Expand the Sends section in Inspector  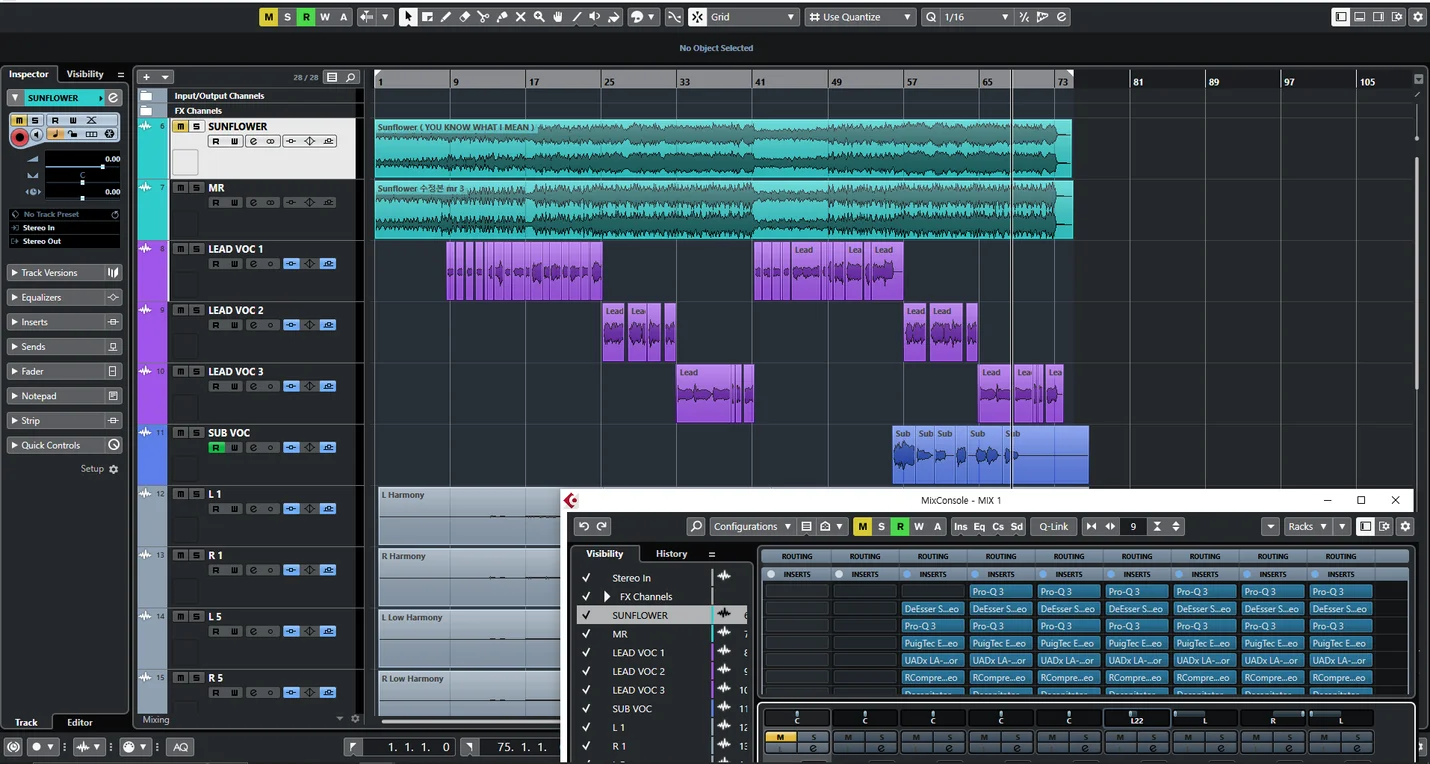coord(64,346)
